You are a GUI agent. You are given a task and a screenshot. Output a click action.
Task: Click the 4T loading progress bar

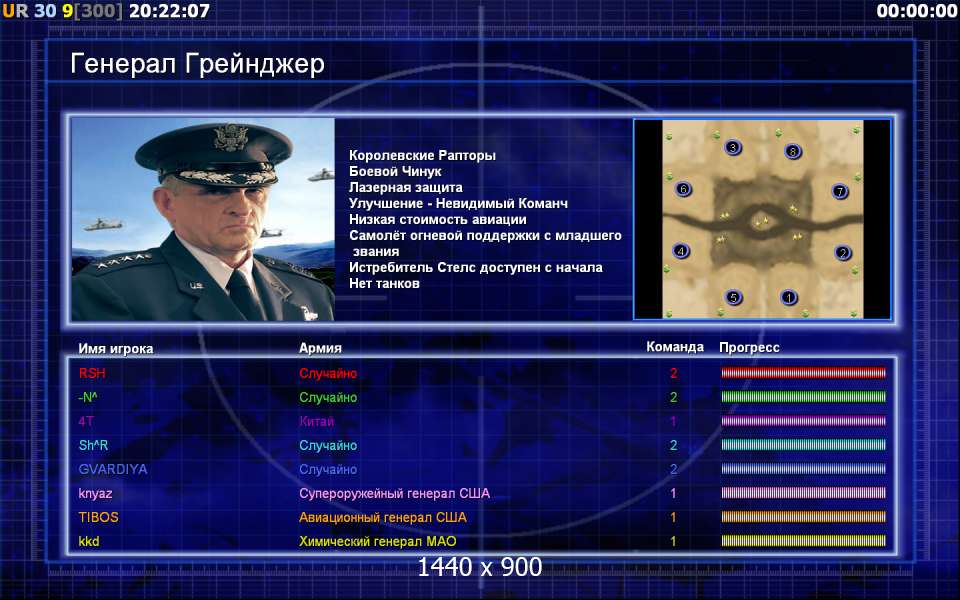pyautogui.click(x=803, y=421)
